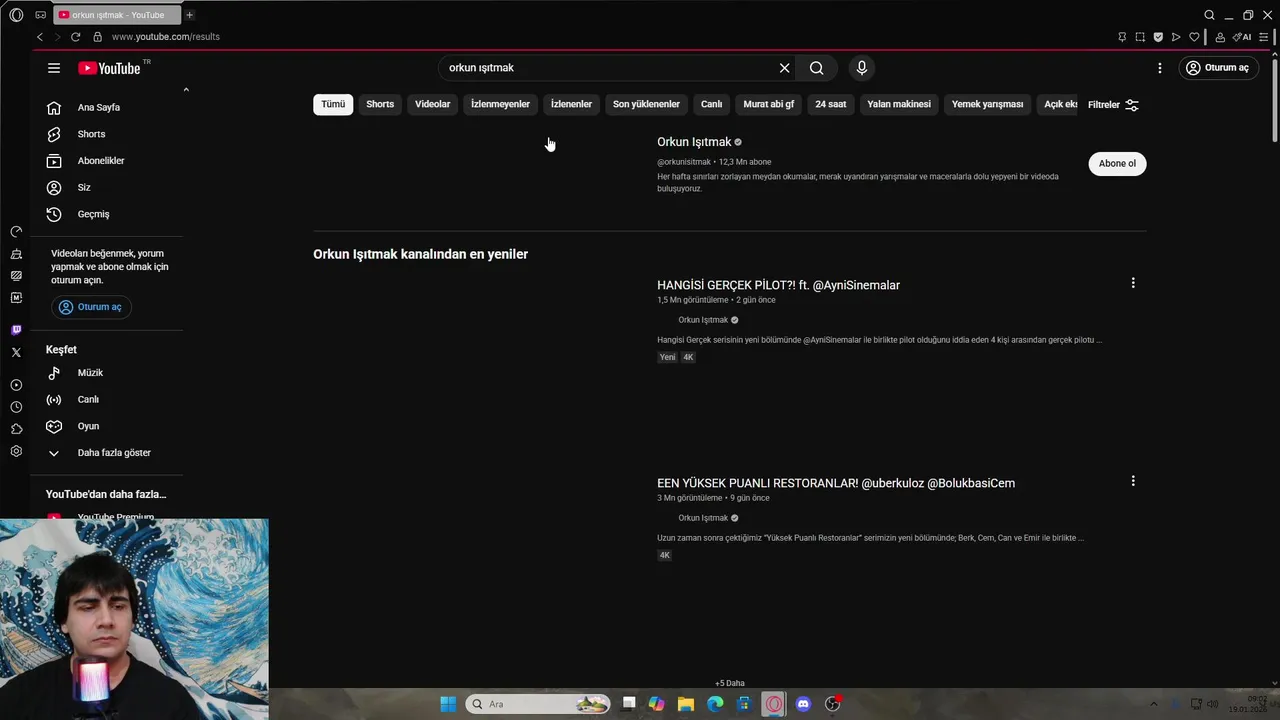Open the Orkun Işıtmak channel title
Viewport: 1280px width, 720px height.
694,142
